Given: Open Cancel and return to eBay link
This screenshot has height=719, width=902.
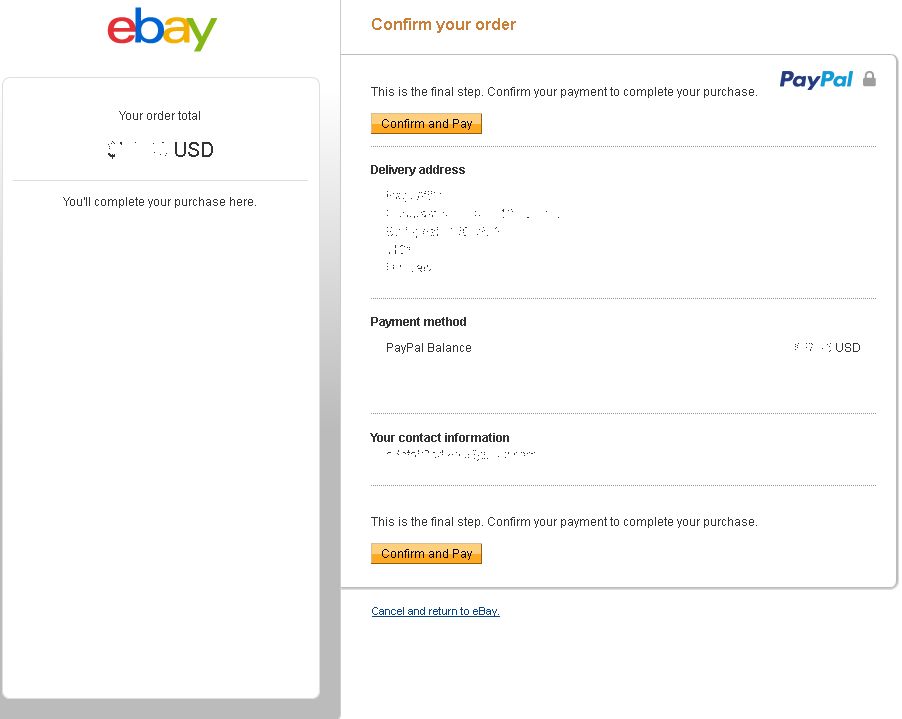Looking at the screenshot, I should 435,611.
